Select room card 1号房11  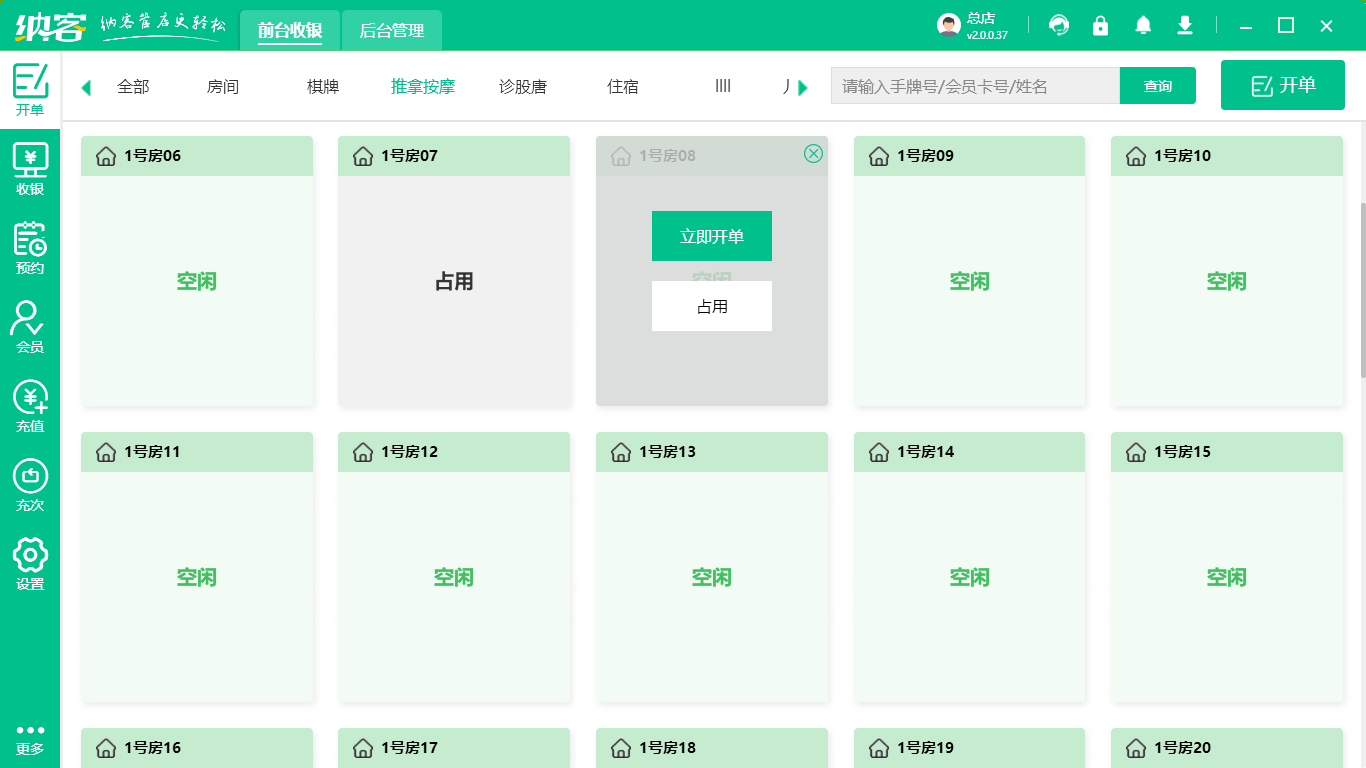pos(197,567)
